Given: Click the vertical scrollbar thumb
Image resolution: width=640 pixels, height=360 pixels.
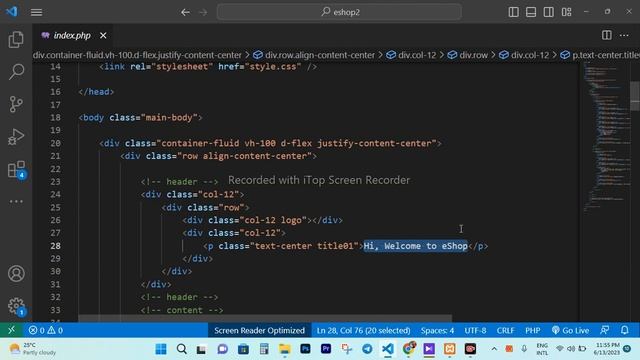Looking at the screenshot, I should coord(635,96).
